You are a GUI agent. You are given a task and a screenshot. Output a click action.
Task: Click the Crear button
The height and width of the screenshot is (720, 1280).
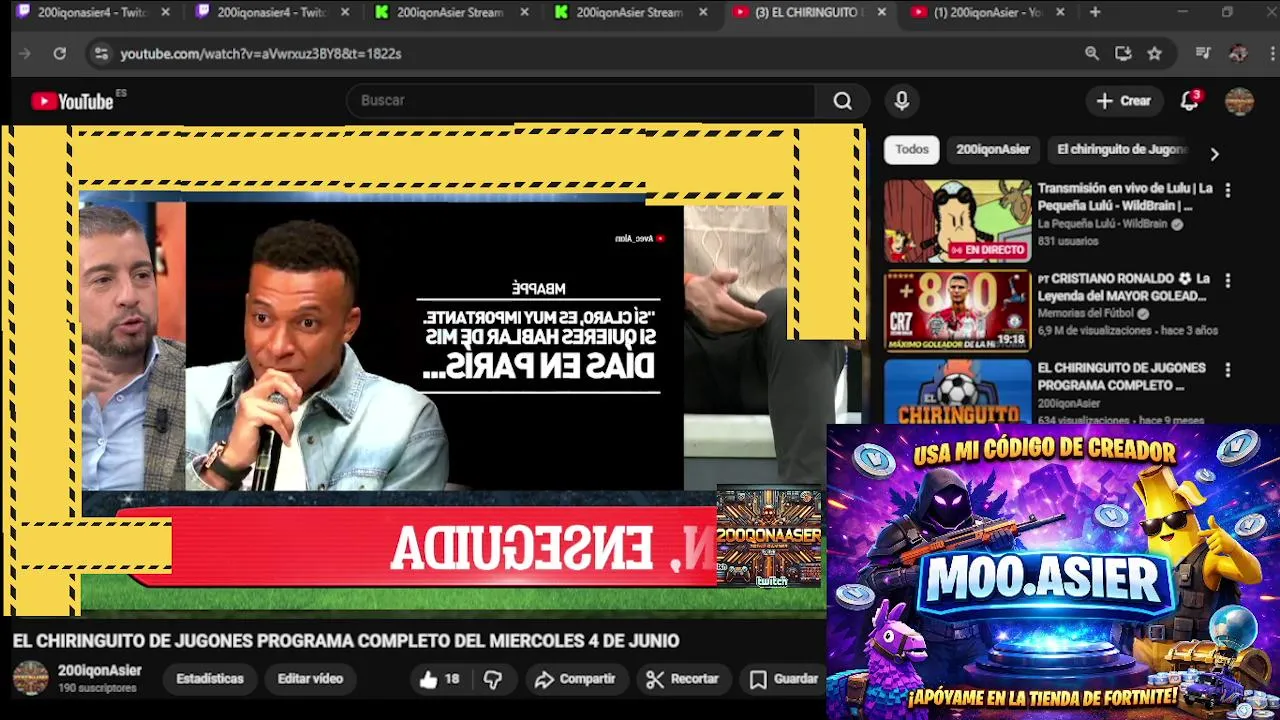pyautogui.click(x=1124, y=100)
